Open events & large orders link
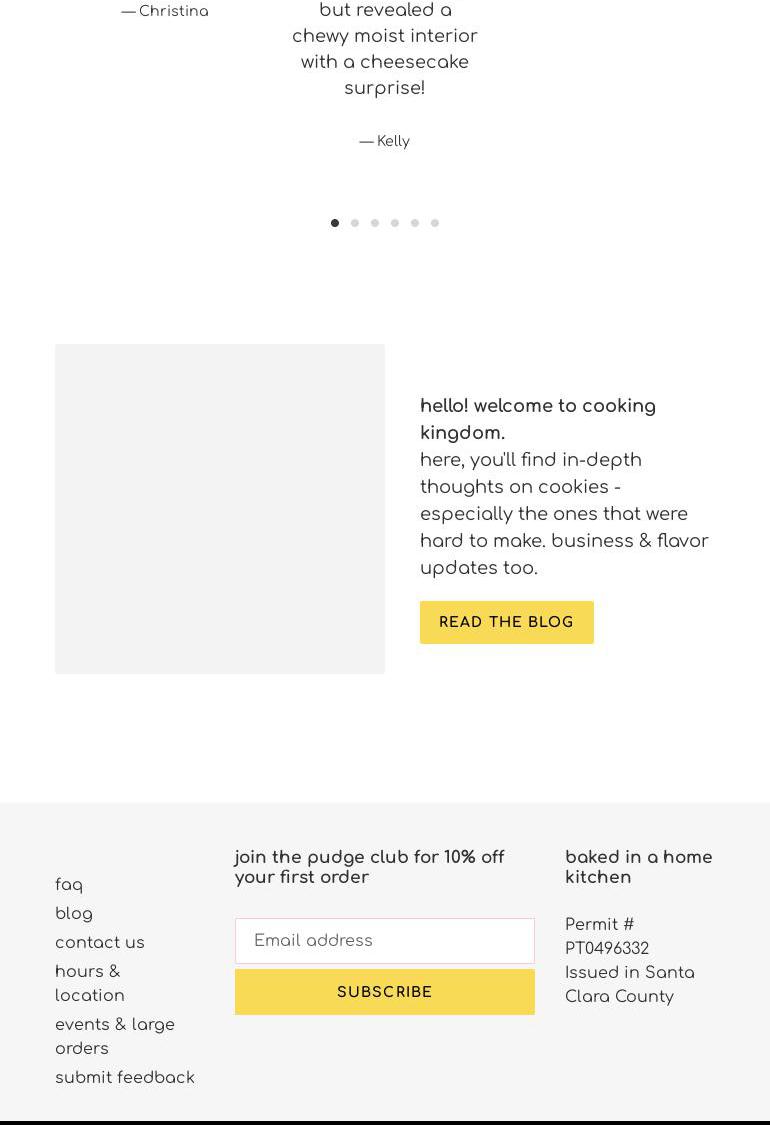This screenshot has width=770, height=1125. click(114, 1037)
